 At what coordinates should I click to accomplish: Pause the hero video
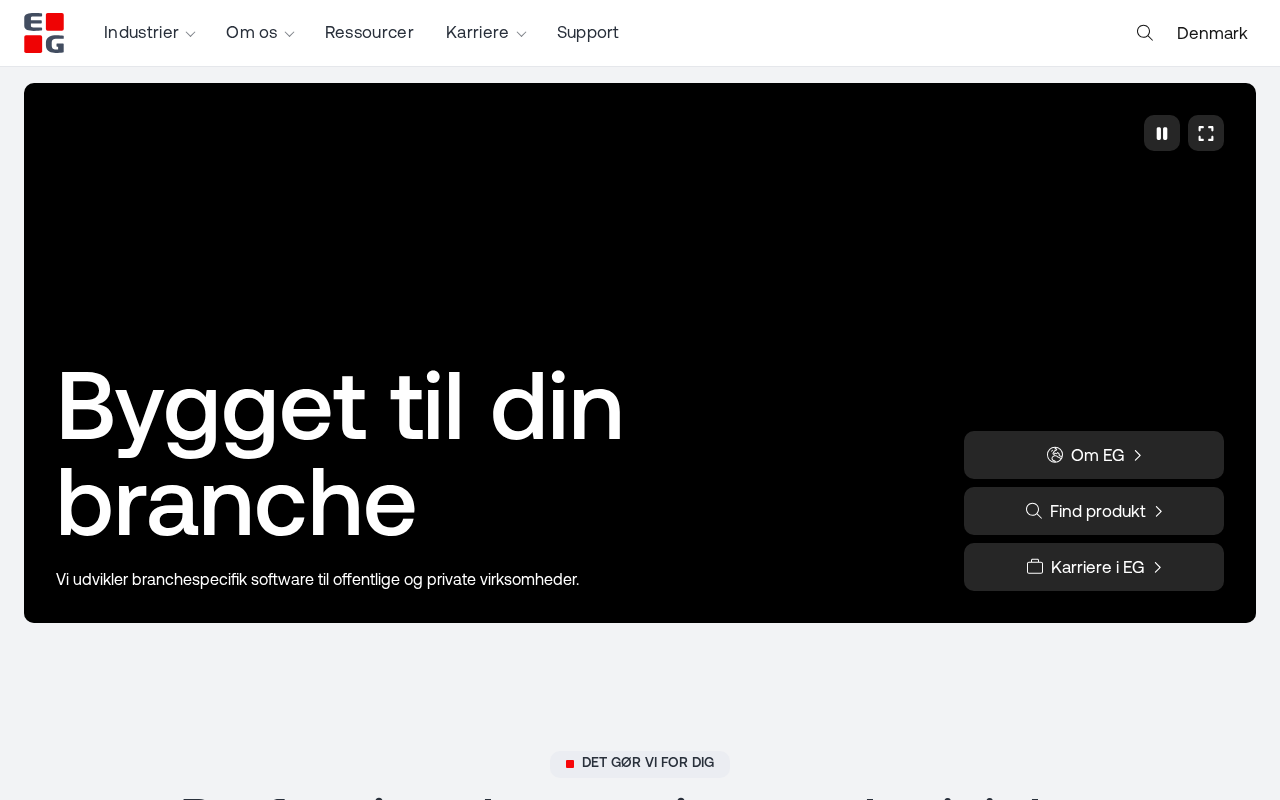point(1162,133)
